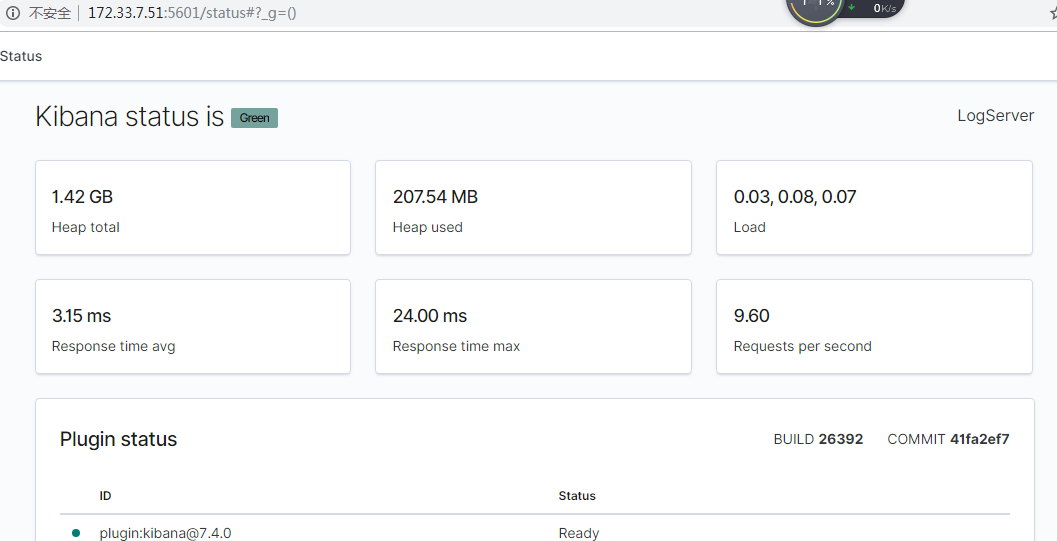The width and height of the screenshot is (1057, 541).
Task: Click the 207.54 MB heap used value
Action: (x=435, y=197)
